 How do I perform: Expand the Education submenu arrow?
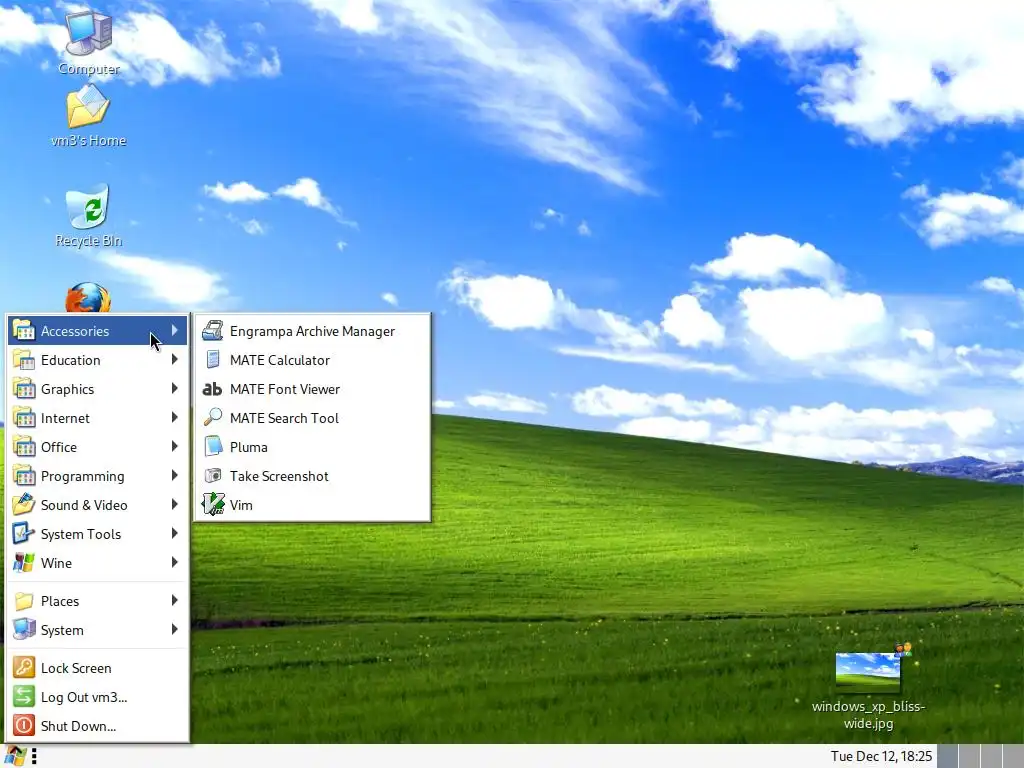[x=174, y=359]
